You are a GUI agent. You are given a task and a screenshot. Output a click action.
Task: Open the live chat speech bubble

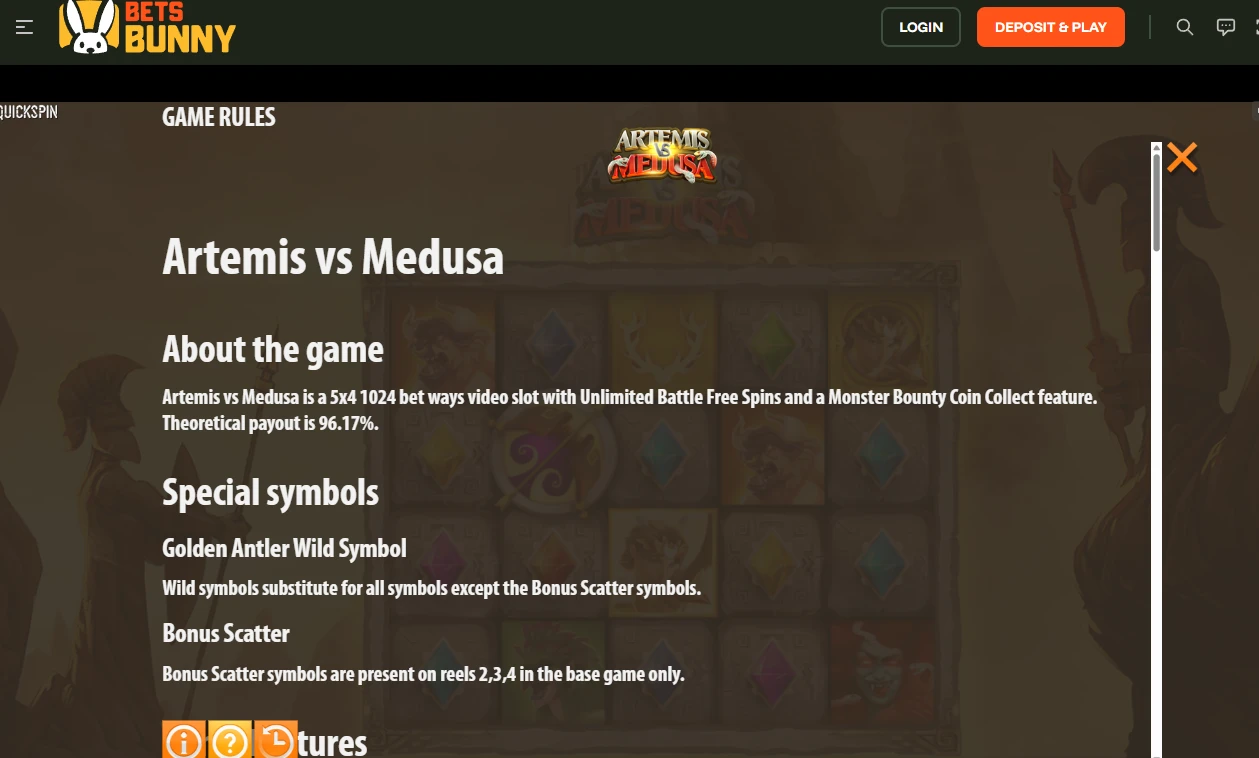tap(1226, 27)
